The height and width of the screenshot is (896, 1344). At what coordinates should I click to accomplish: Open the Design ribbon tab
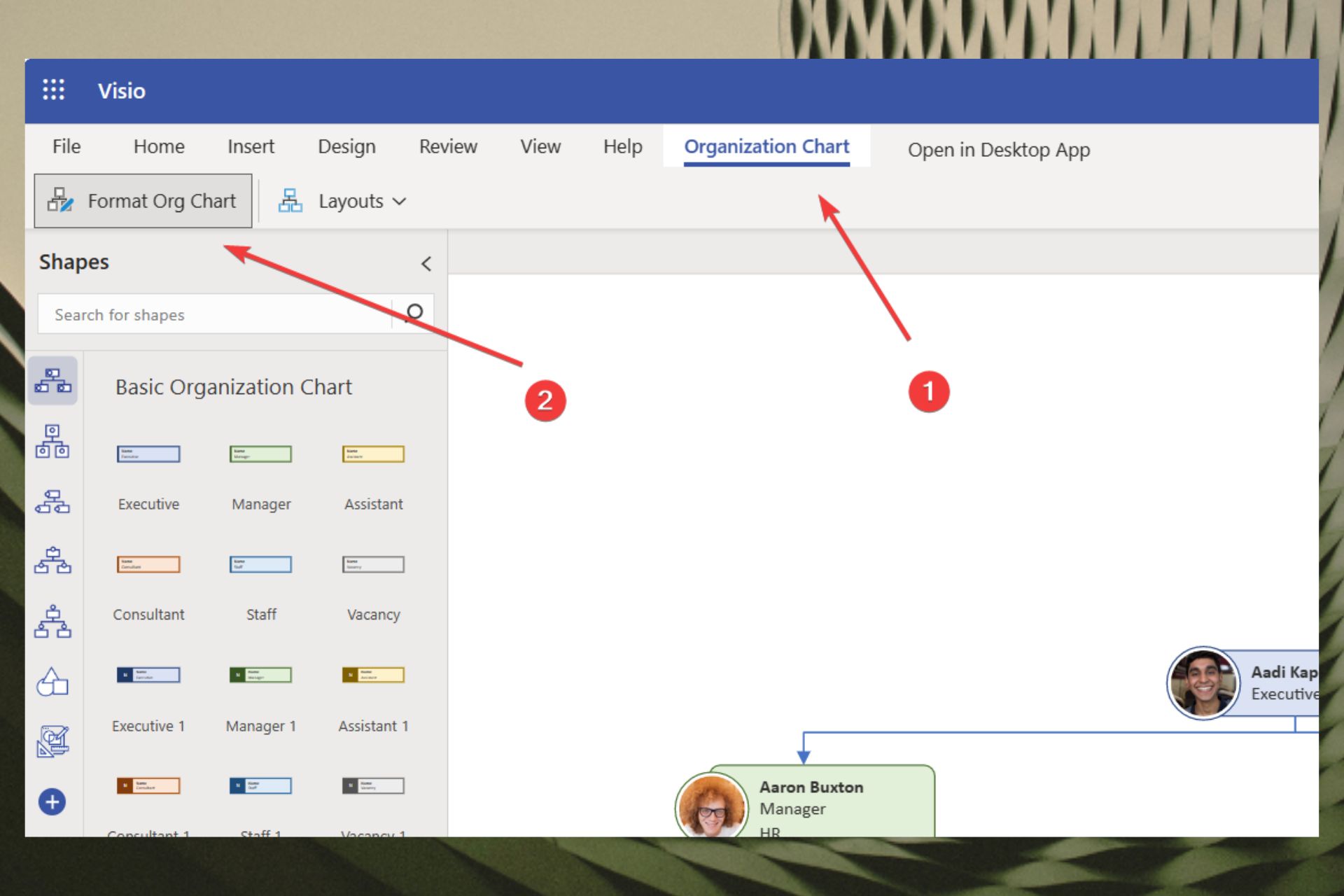346,146
